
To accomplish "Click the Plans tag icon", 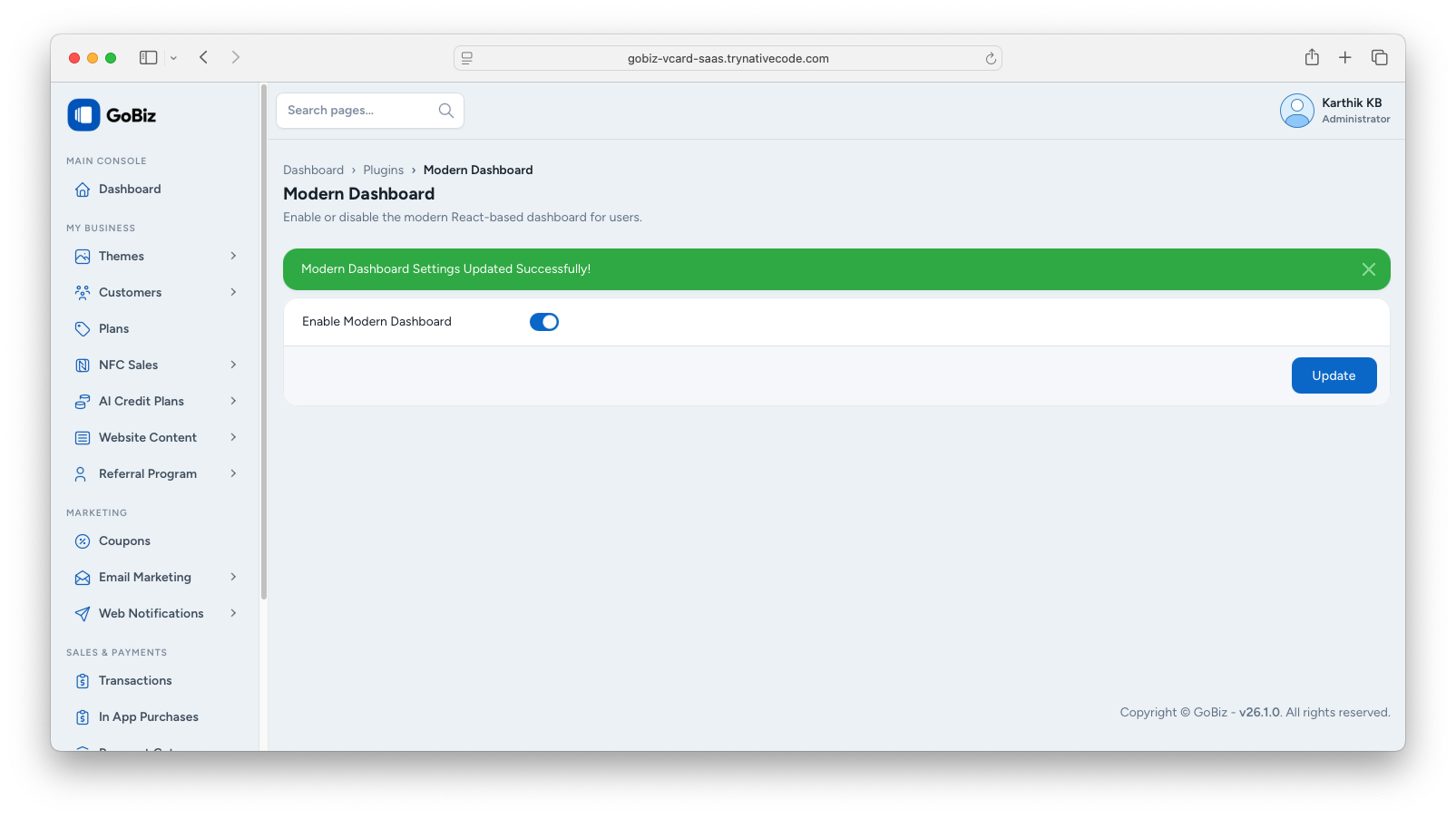I will [83, 329].
